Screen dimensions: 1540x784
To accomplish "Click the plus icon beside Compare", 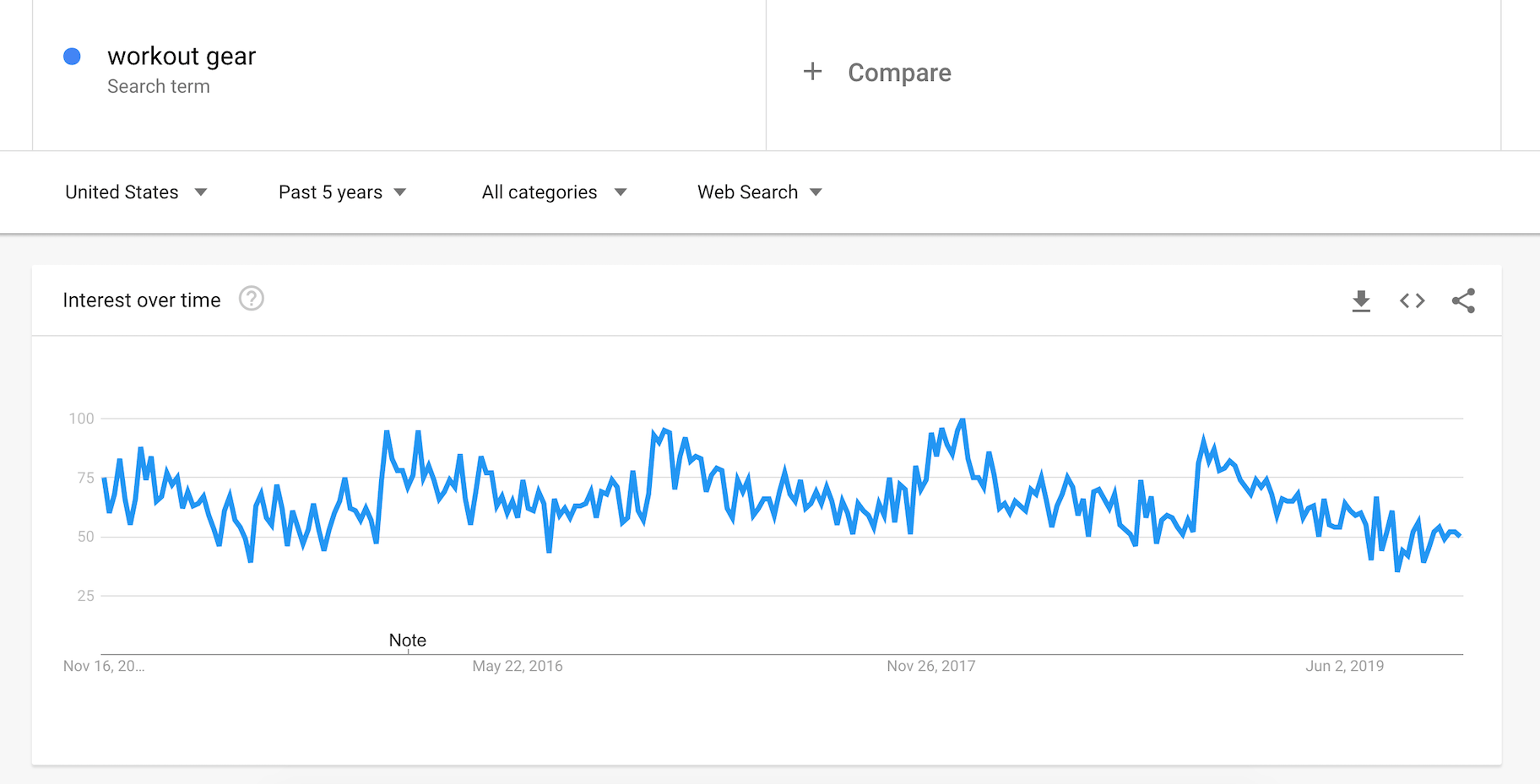I will pyautogui.click(x=812, y=72).
